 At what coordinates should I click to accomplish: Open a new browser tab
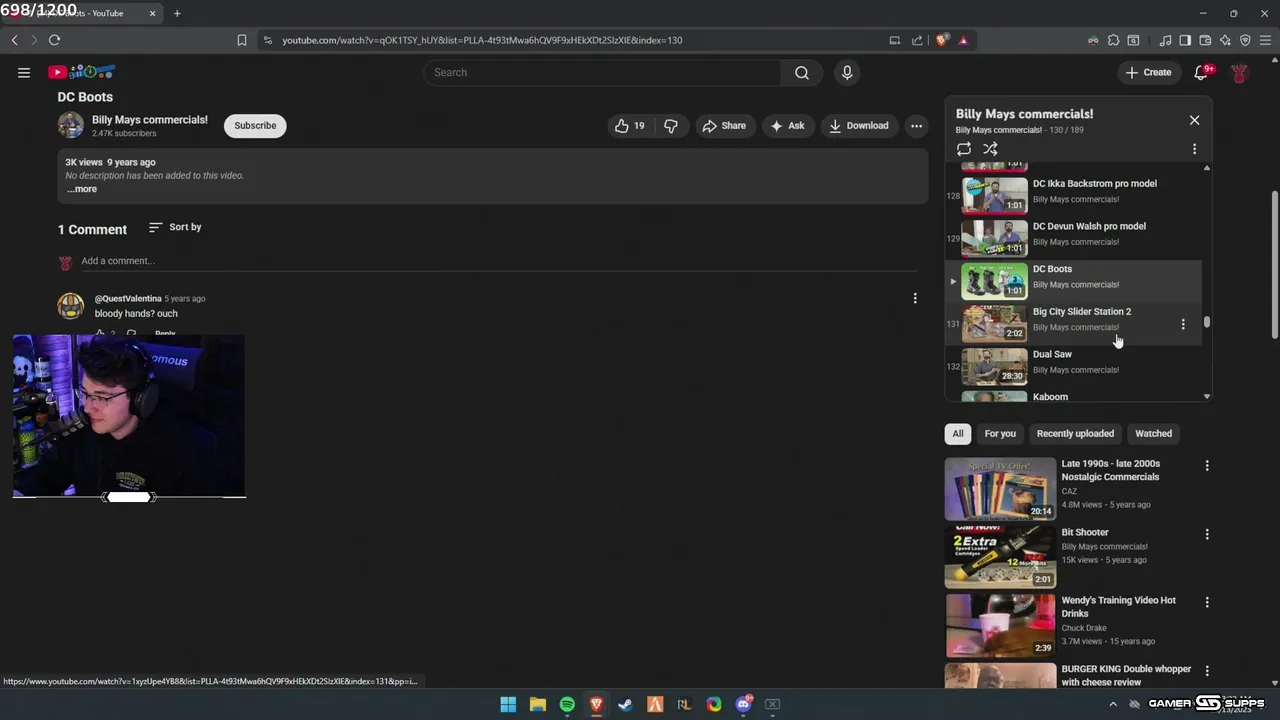point(177,13)
